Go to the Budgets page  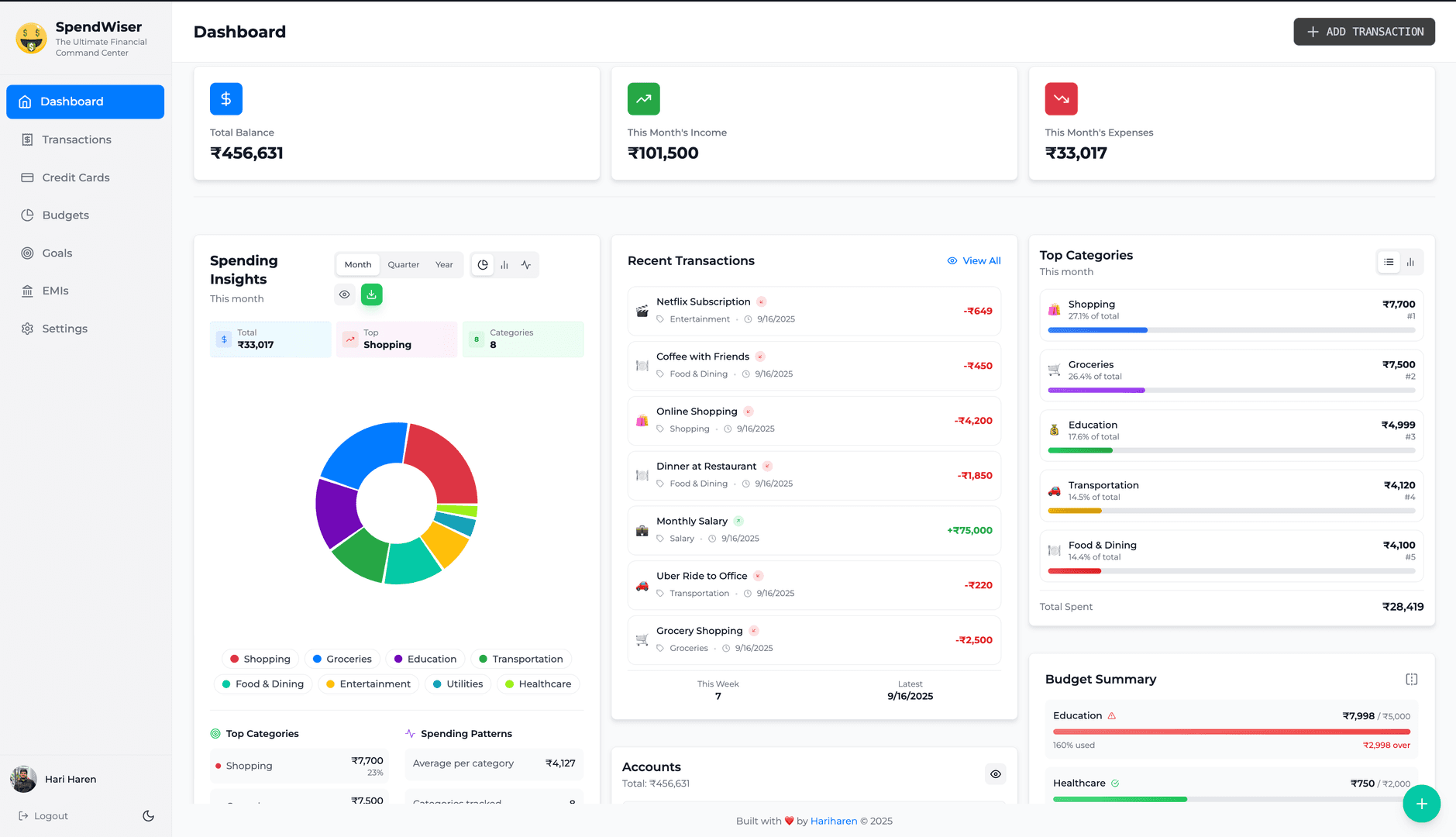click(65, 215)
